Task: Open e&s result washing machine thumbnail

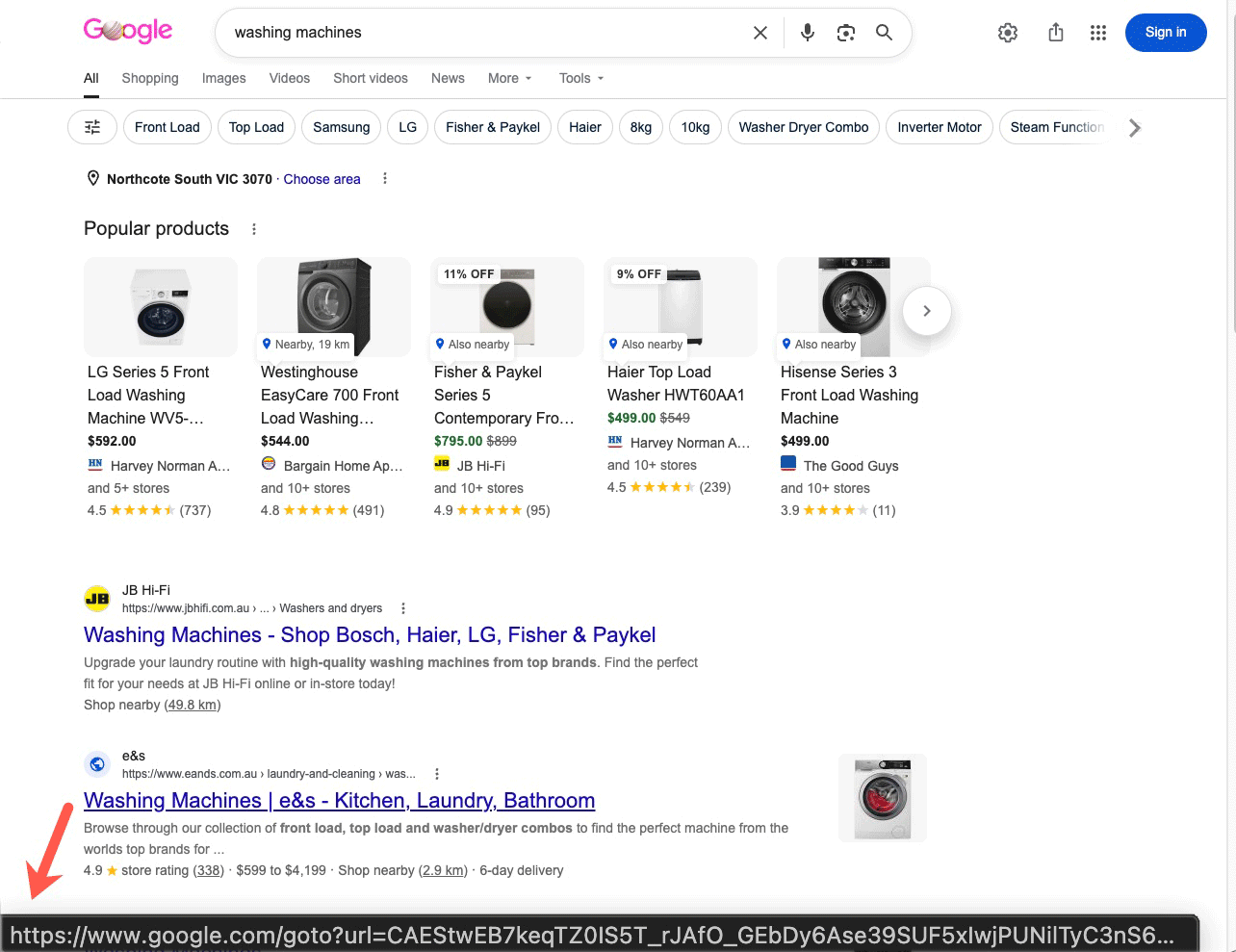Action: pos(883,798)
